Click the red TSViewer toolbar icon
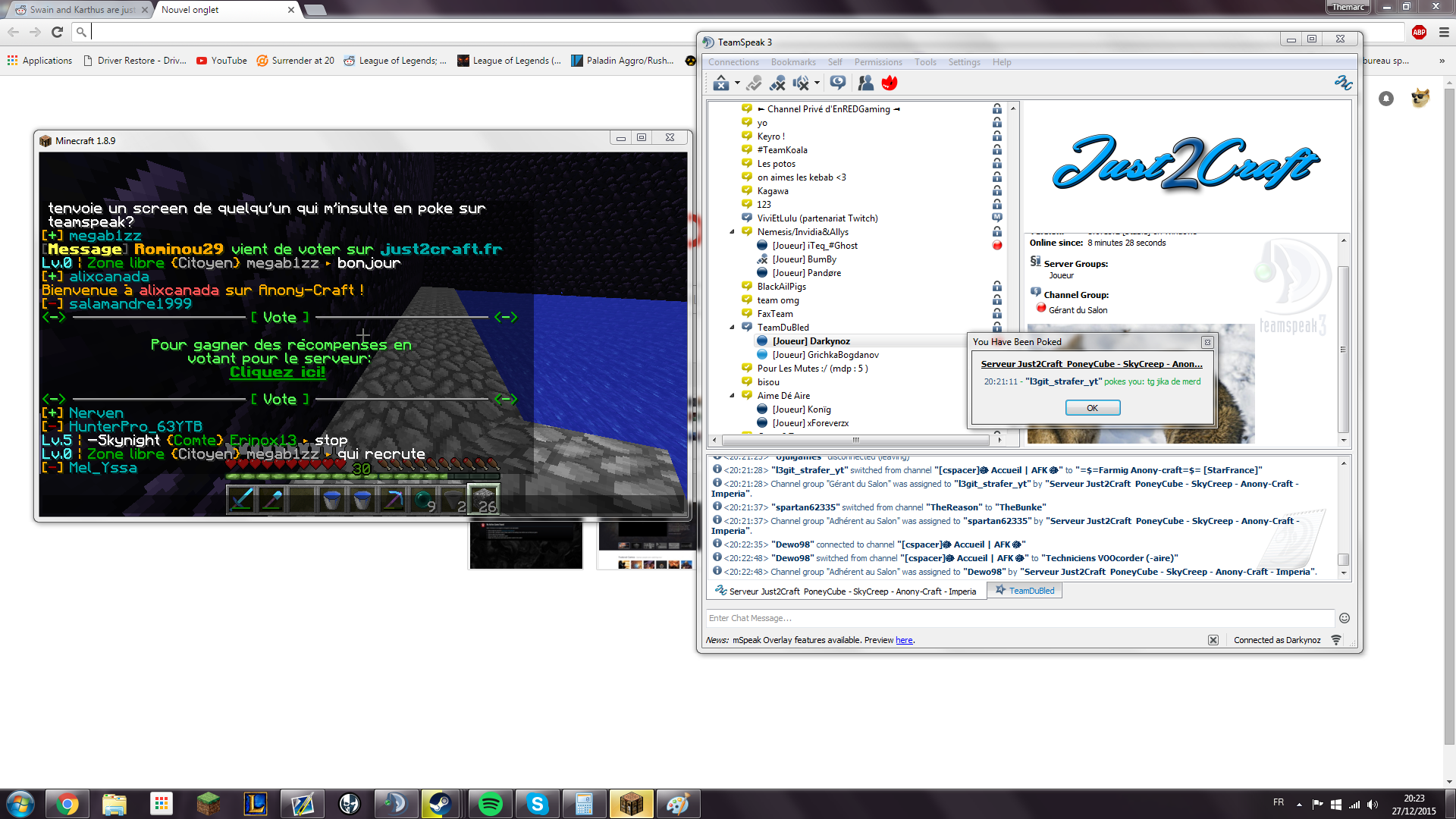The height and width of the screenshot is (819, 1456). coord(890,83)
